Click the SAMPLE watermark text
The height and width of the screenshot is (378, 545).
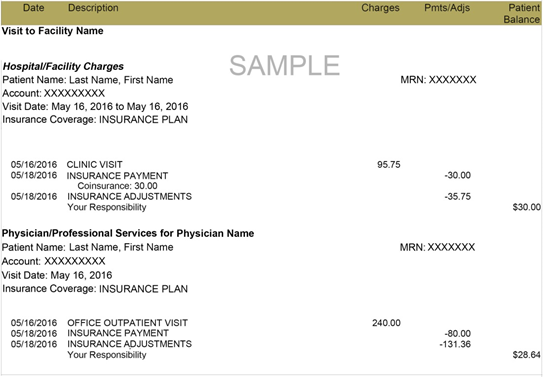285,65
